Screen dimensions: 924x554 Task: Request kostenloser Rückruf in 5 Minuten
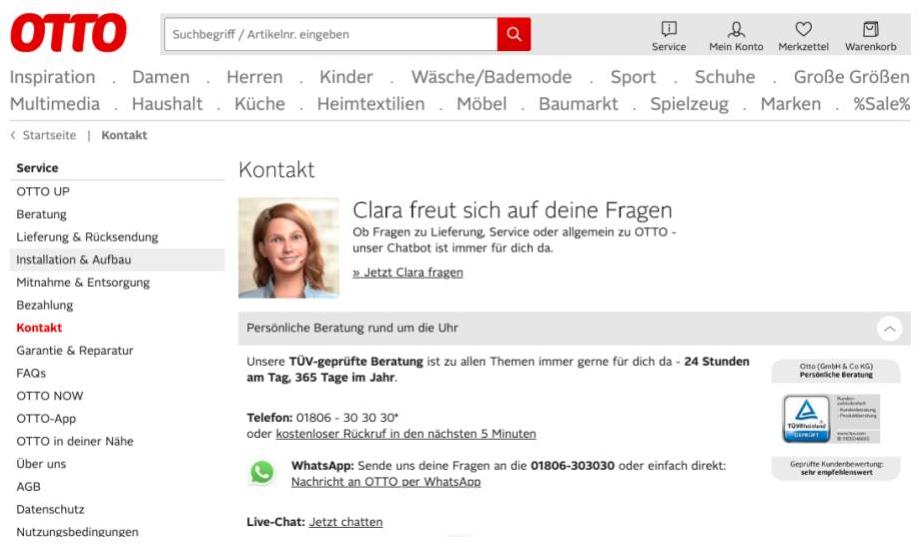406,434
